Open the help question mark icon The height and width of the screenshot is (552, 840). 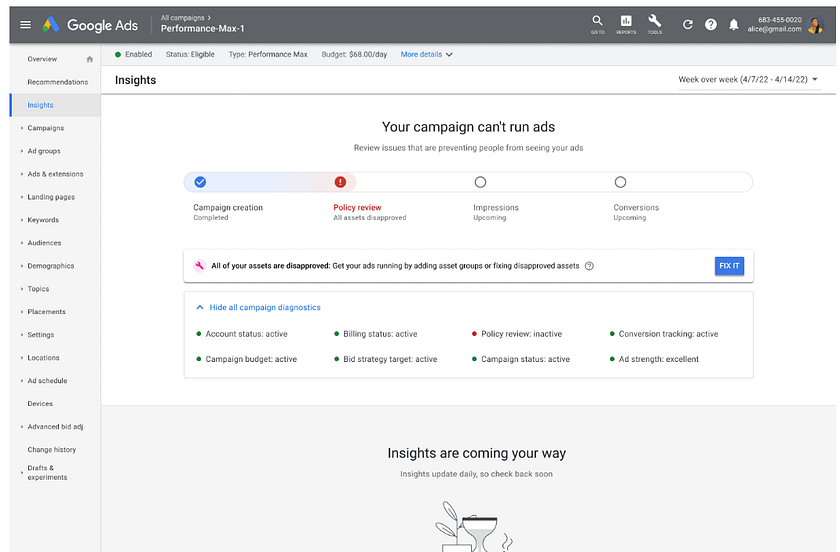click(x=711, y=25)
